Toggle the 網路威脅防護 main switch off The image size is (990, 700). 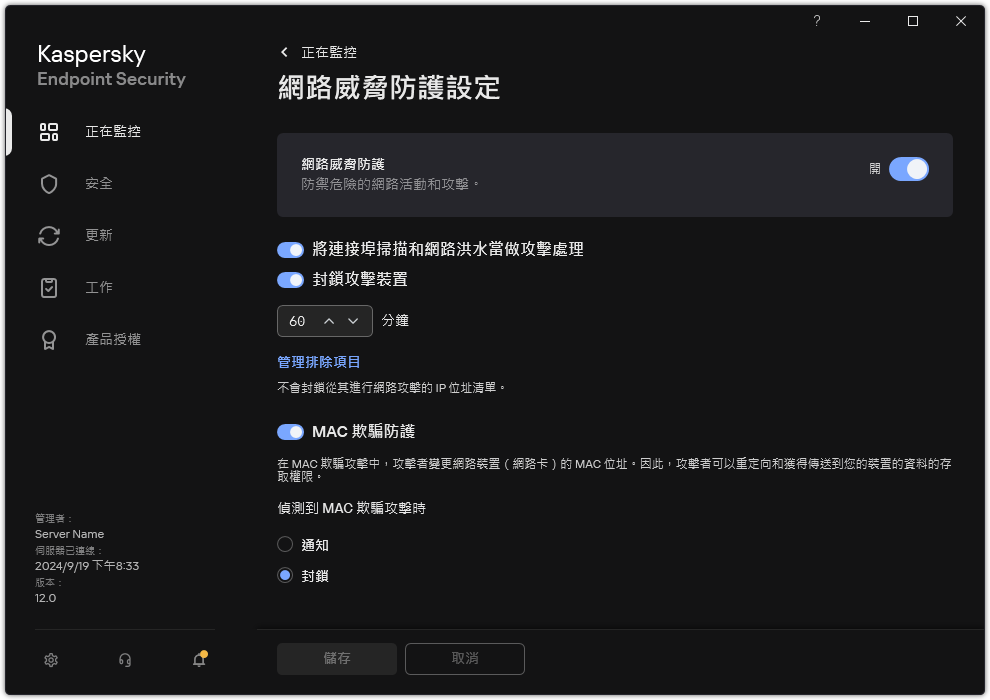coord(908,169)
